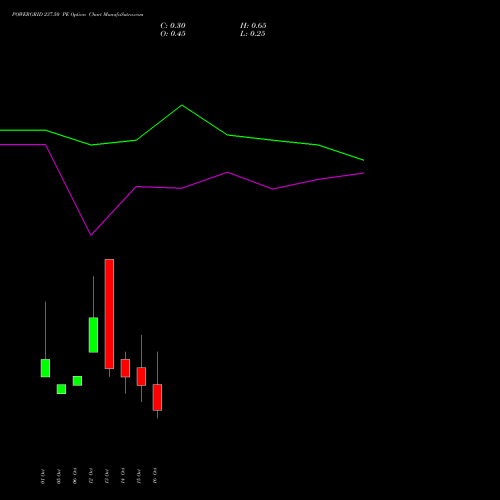Click the open value O: 0.45

pos(173,34)
